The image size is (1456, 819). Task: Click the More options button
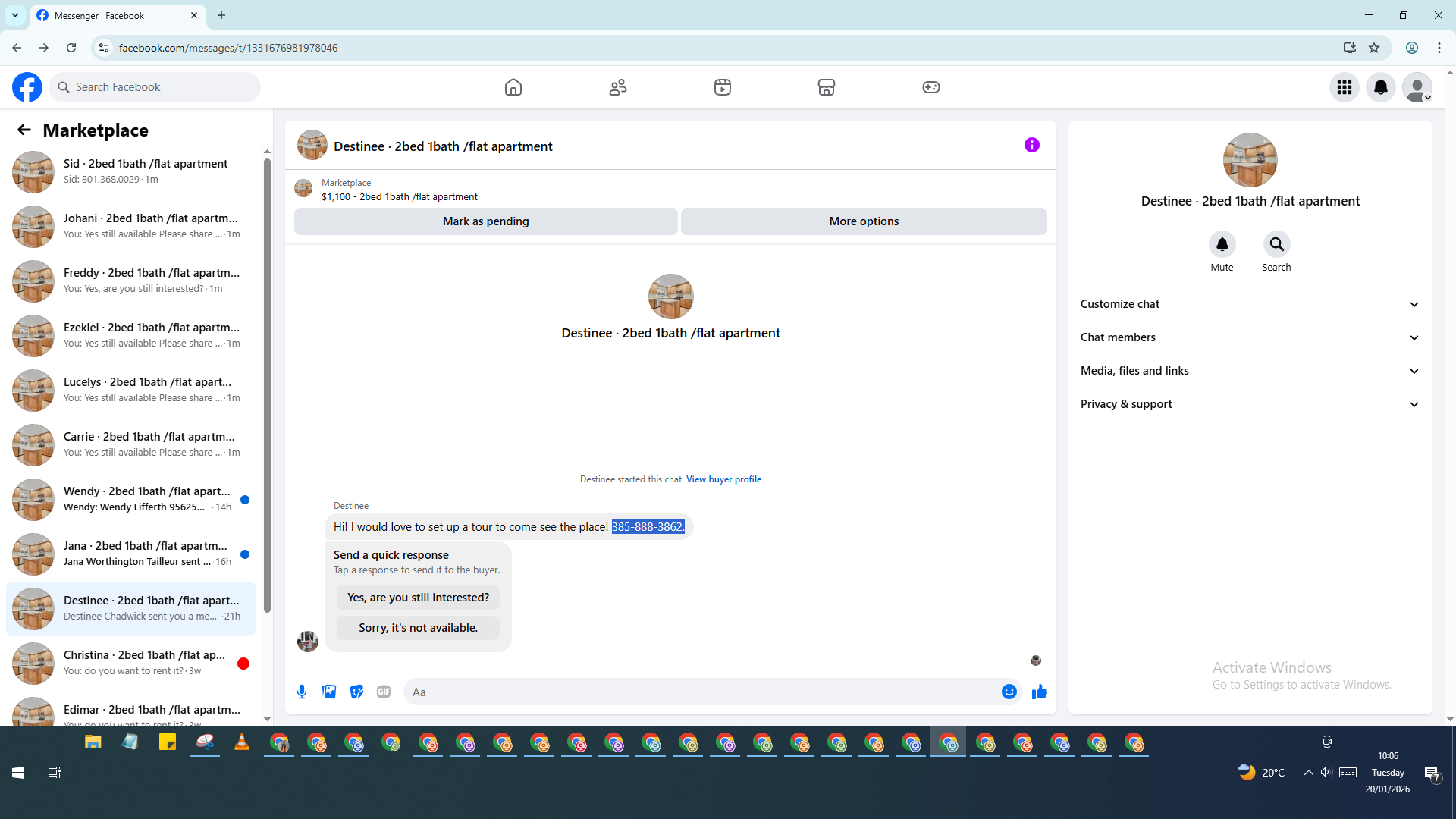click(x=864, y=221)
